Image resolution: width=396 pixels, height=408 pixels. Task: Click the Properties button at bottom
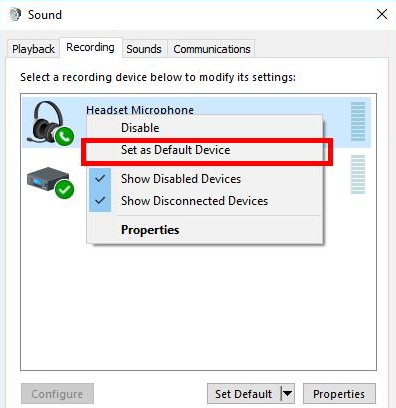point(339,394)
